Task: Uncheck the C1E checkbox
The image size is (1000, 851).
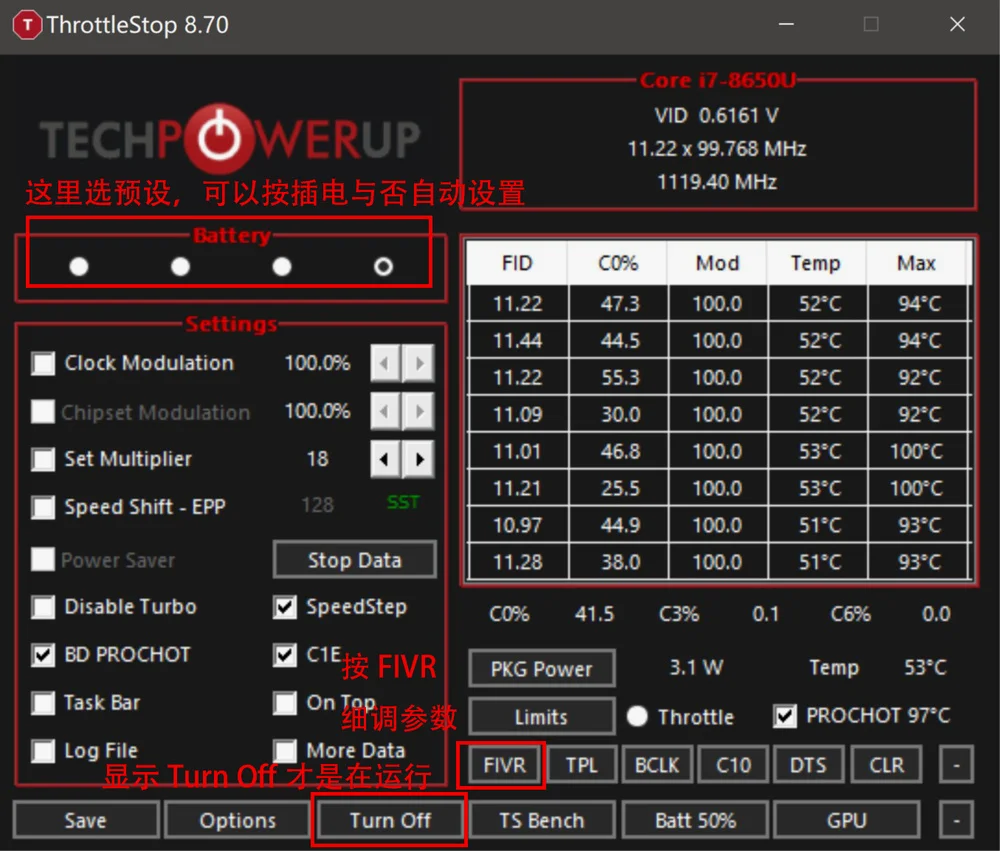Action: pos(285,655)
